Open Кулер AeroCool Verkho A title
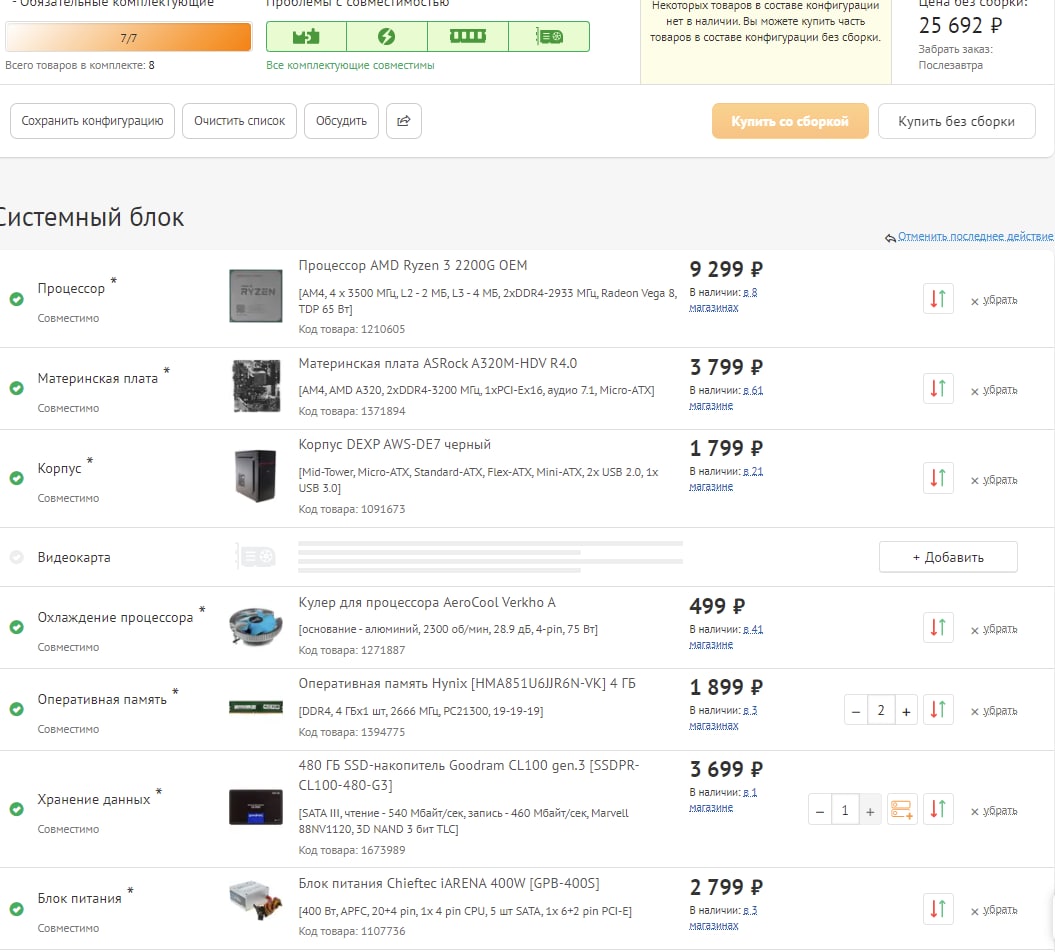This screenshot has width=1055, height=952. (x=427, y=602)
